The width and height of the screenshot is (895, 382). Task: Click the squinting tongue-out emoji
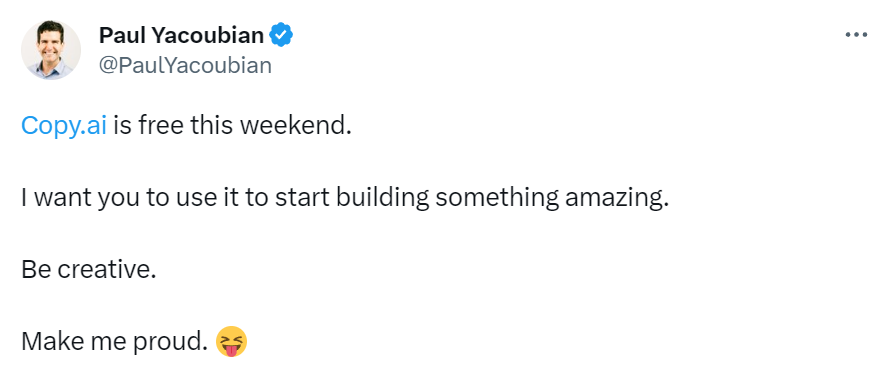click(231, 341)
